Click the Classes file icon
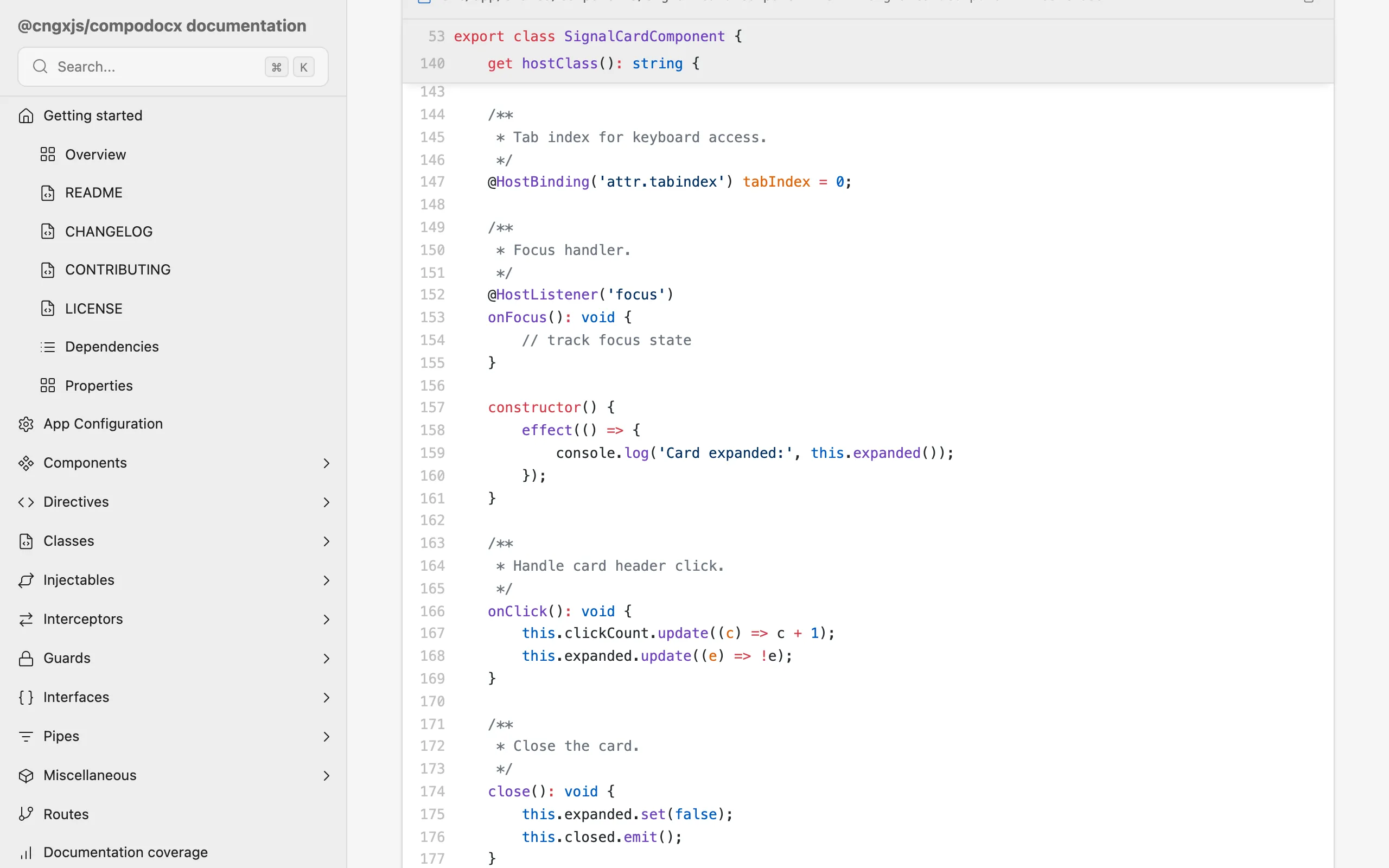Viewport: 1389px width, 868px height. pyautogui.click(x=26, y=541)
